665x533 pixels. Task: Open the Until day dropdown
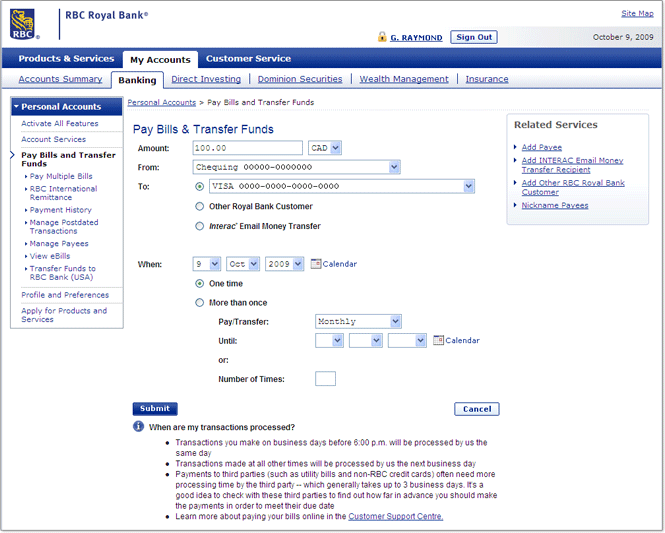pyautogui.click(x=330, y=340)
